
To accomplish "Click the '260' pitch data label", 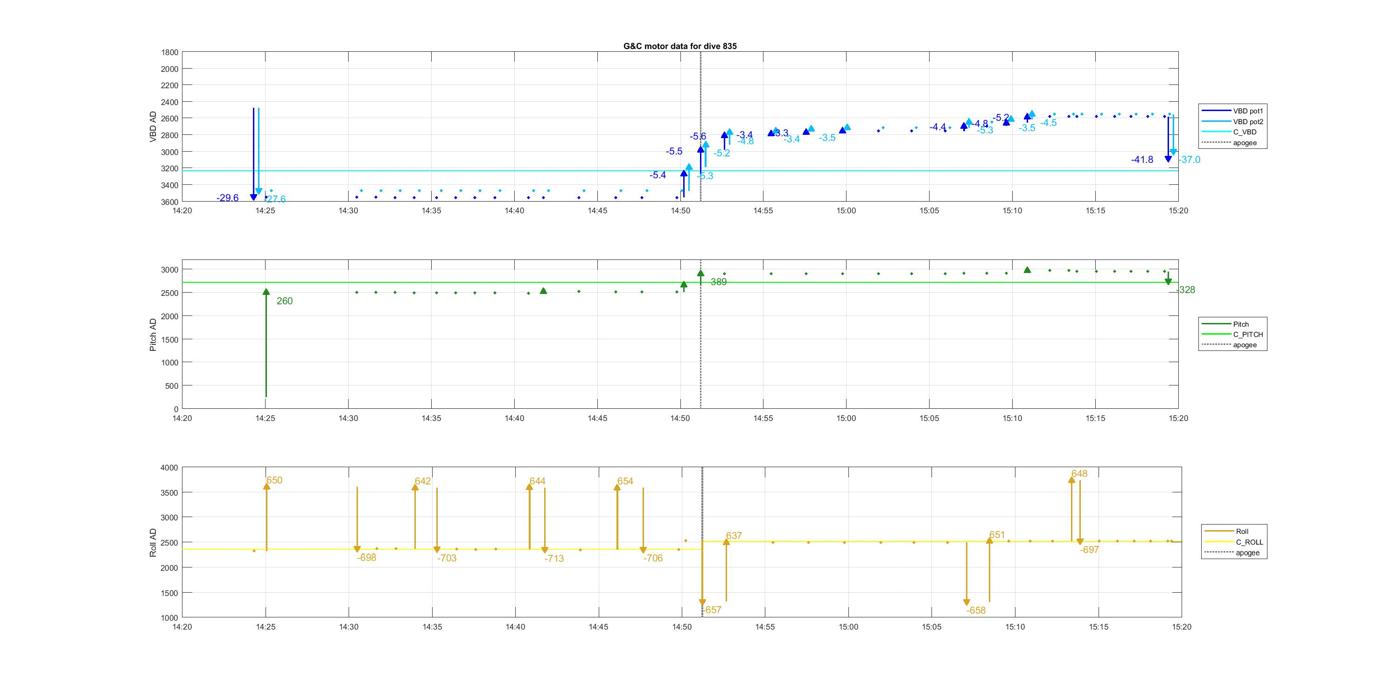I will pyautogui.click(x=284, y=301).
